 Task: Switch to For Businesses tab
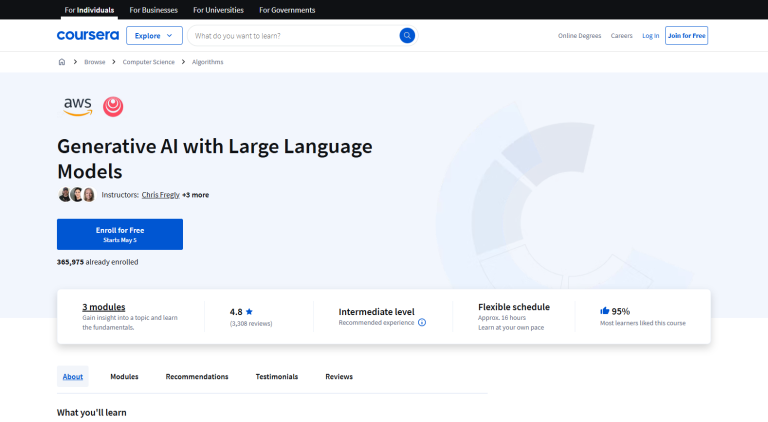tap(153, 10)
